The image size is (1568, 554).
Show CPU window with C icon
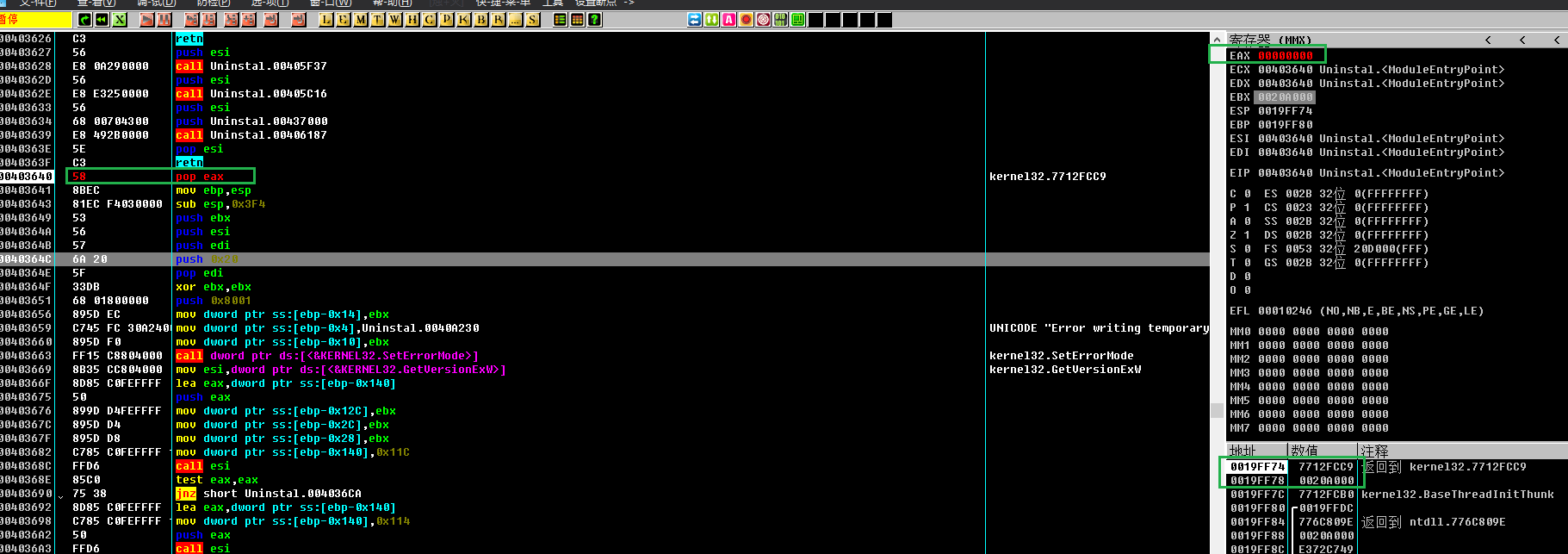(x=429, y=20)
